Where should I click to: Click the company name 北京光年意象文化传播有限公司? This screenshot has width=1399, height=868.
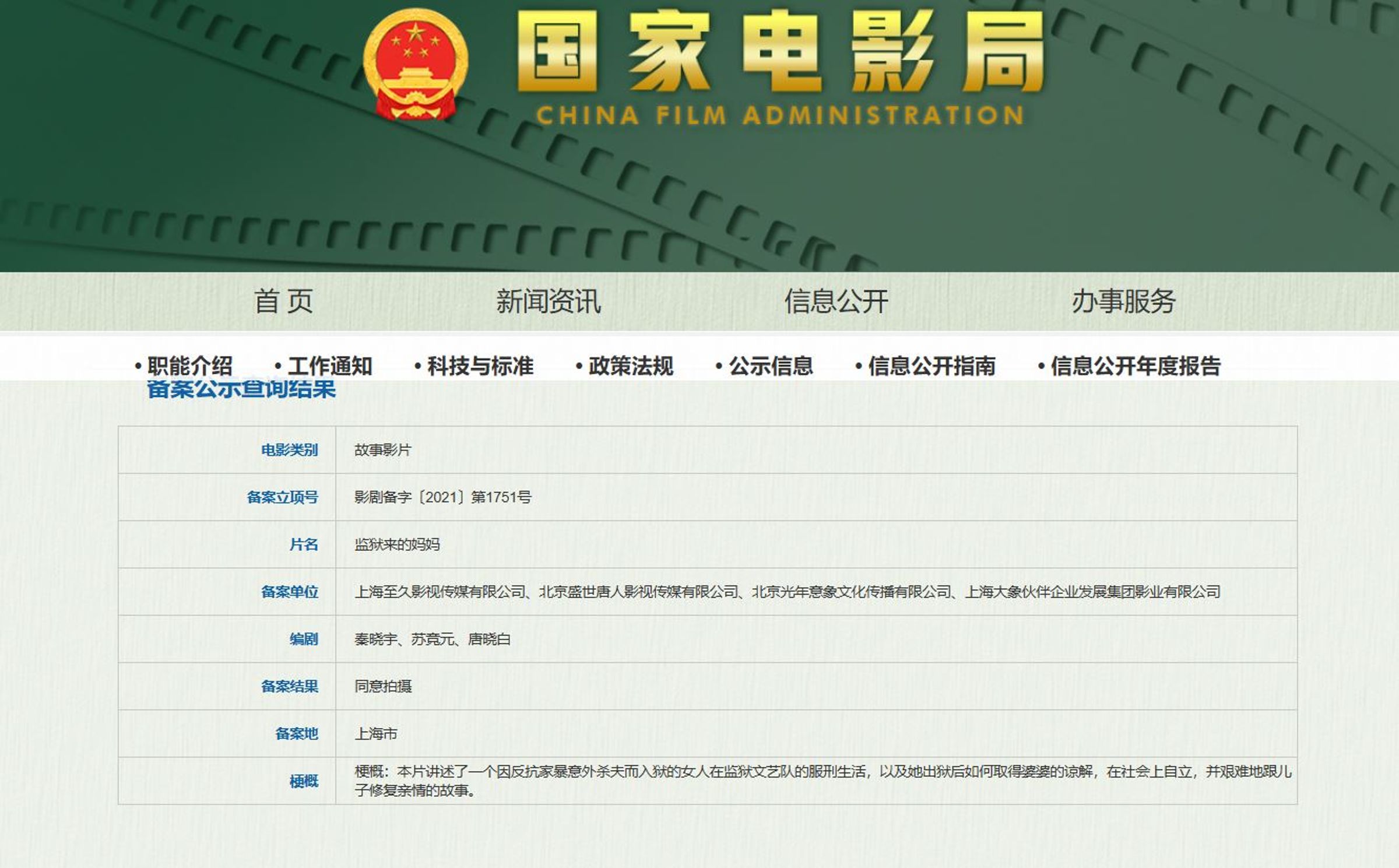click(852, 592)
